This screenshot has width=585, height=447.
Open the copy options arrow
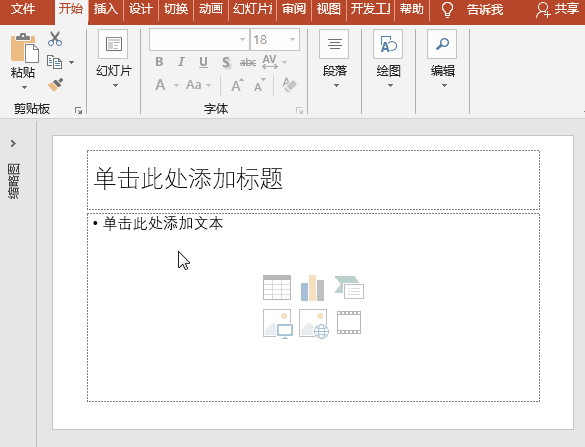[71, 62]
